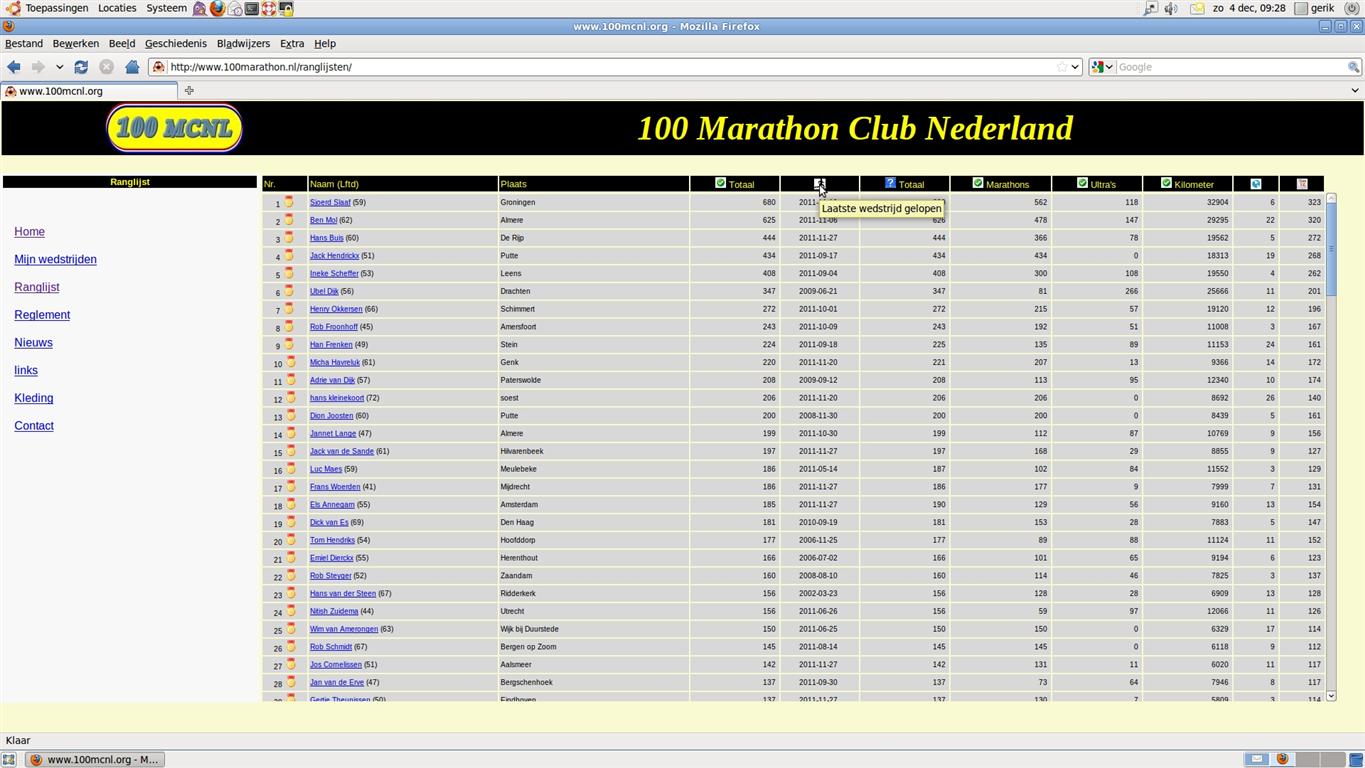The width and height of the screenshot is (1365, 768).
Task: Open the Contact link
Action: pyautogui.click(x=34, y=426)
